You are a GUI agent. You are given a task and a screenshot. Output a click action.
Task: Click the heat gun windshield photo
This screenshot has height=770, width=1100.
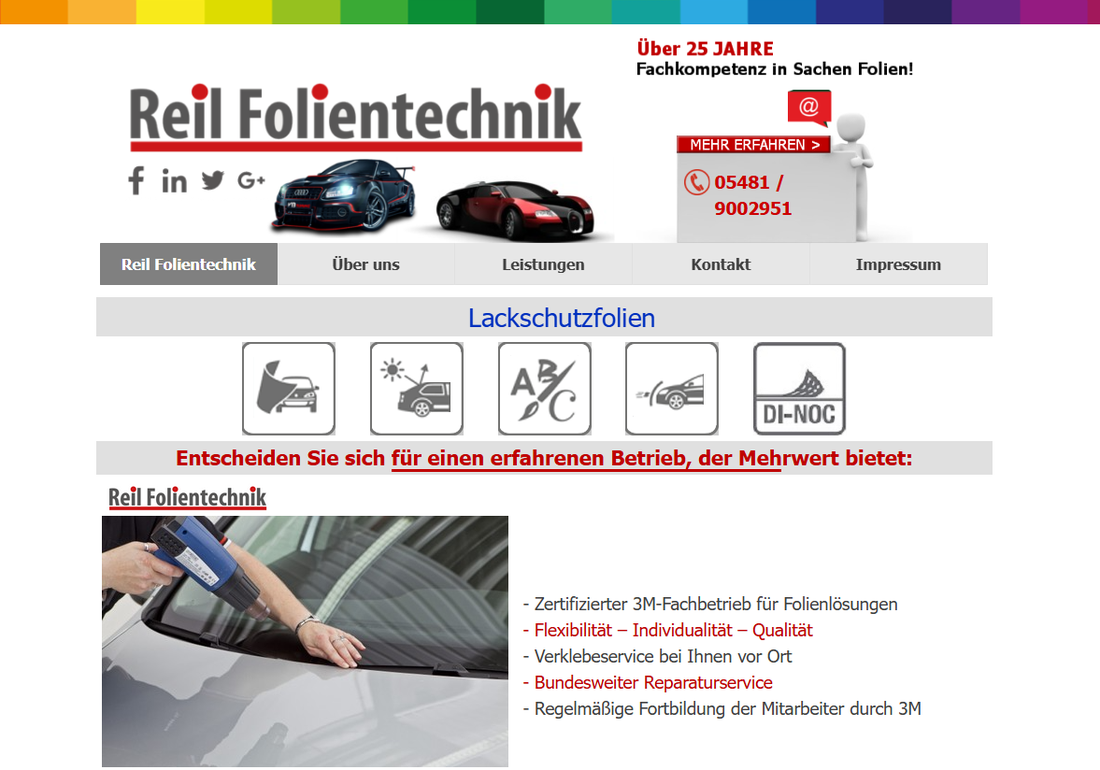coord(305,642)
